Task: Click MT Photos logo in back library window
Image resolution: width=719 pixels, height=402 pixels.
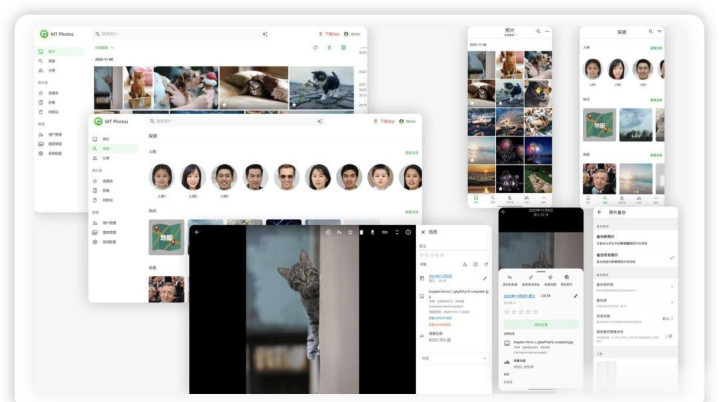Action: click(x=44, y=34)
